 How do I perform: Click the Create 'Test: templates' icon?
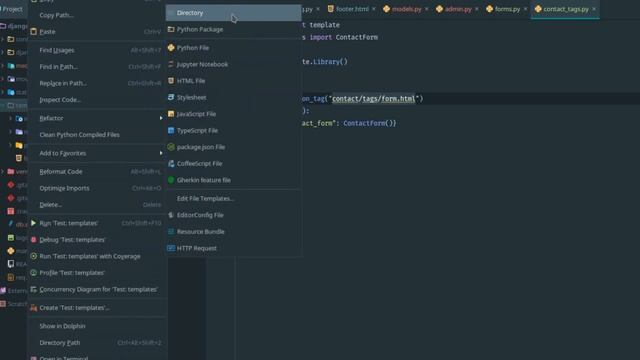[33, 308]
